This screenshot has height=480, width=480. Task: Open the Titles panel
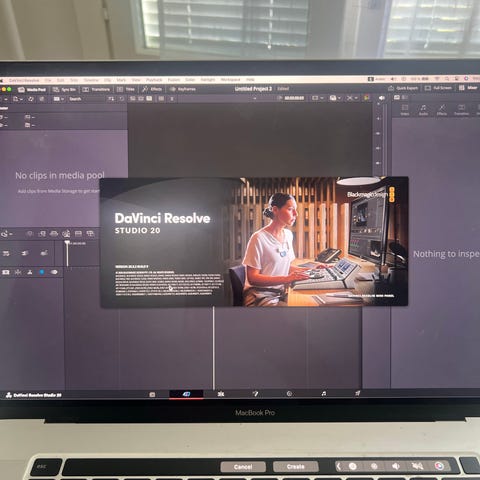[x=126, y=89]
